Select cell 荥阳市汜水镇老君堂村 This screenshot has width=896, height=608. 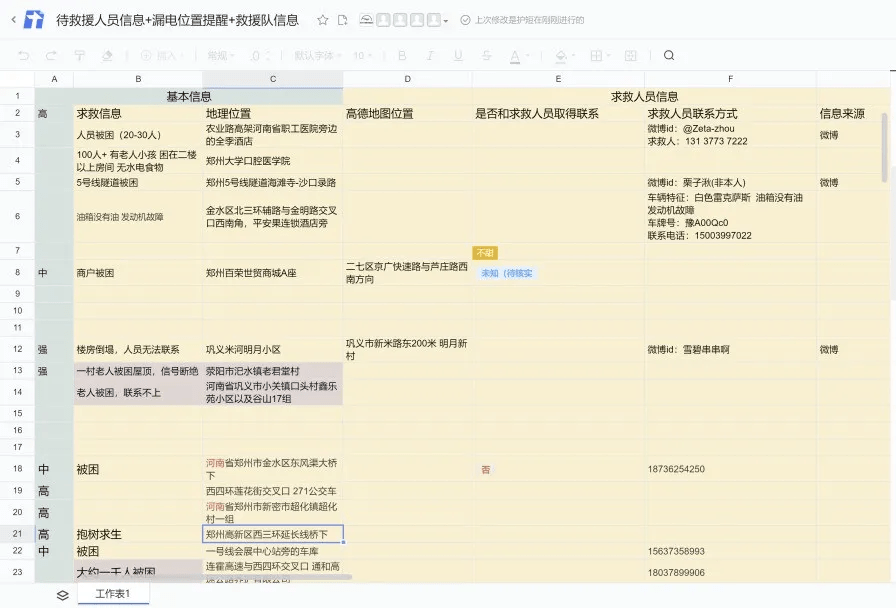coord(273,371)
